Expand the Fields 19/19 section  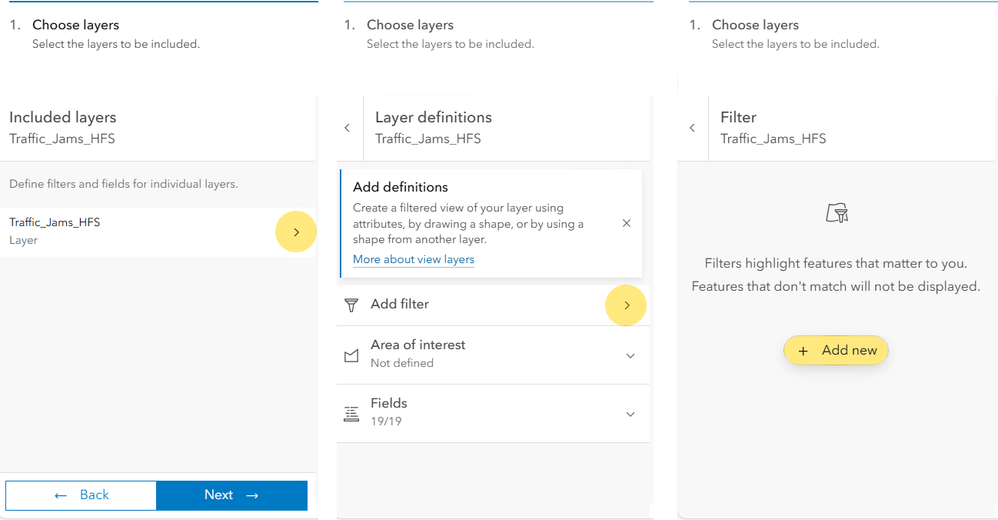630,414
